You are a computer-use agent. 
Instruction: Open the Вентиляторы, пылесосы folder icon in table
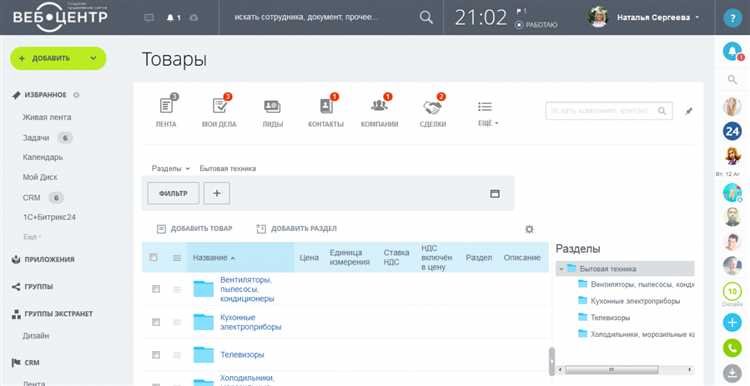click(x=203, y=289)
